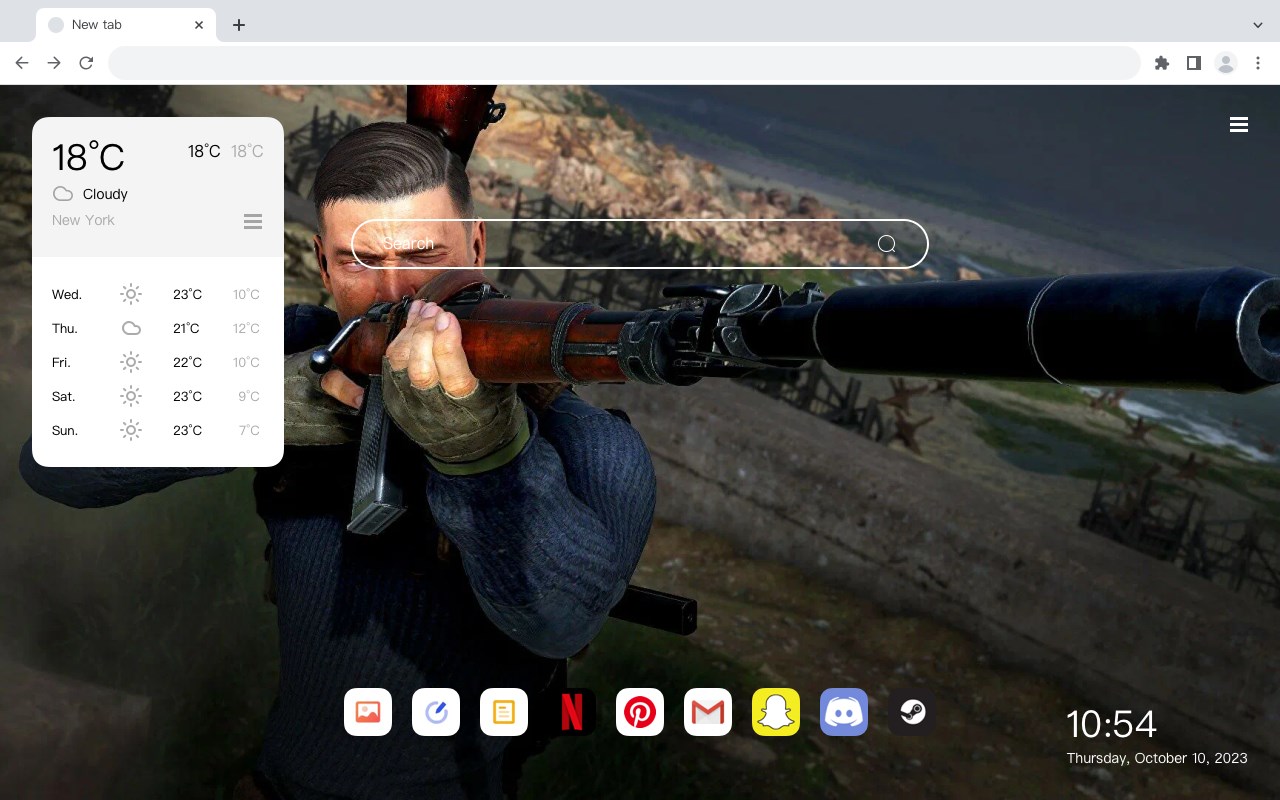Select the Fri. forecast row

click(x=158, y=362)
